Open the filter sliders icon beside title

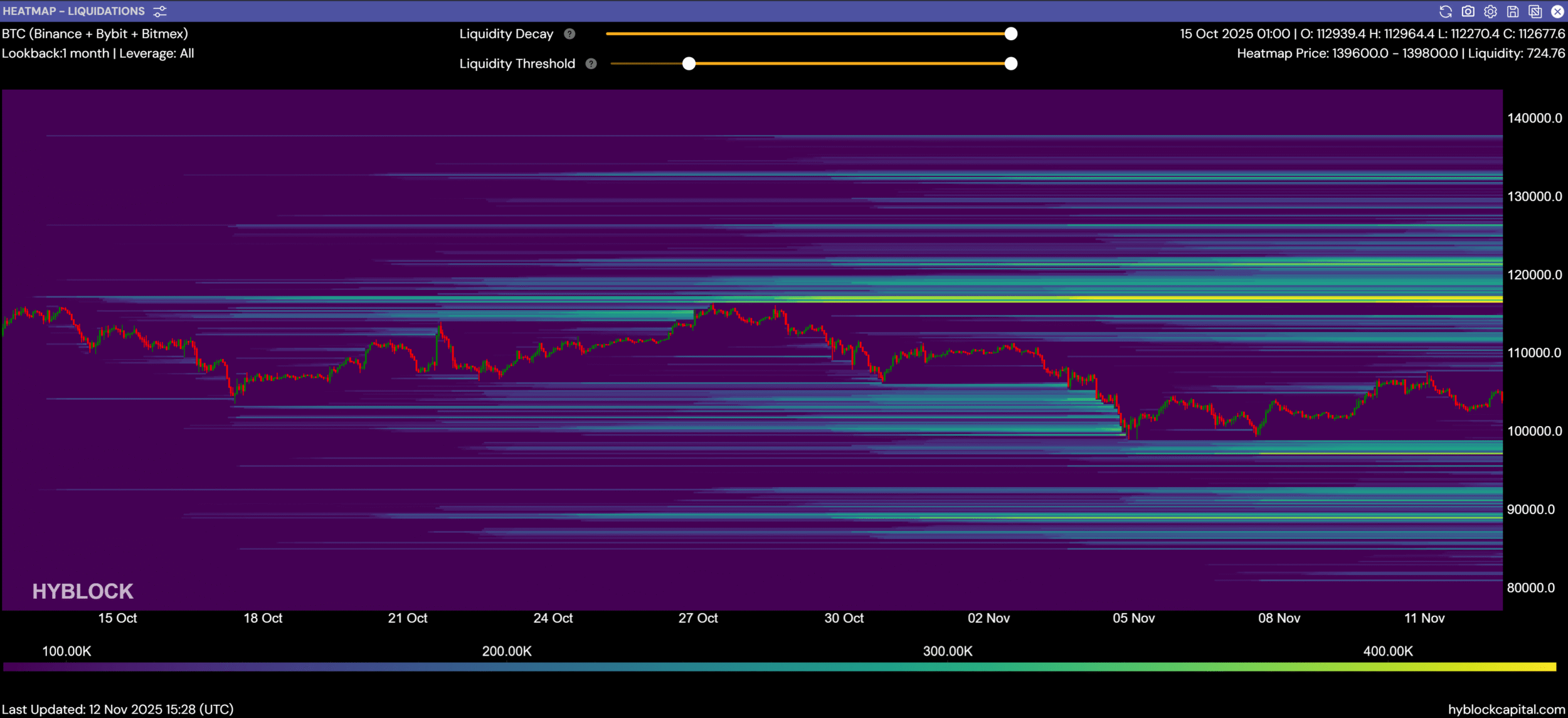(x=160, y=11)
